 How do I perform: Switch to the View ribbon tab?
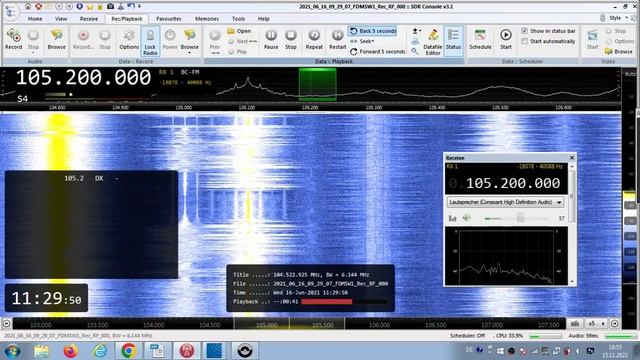[61, 19]
